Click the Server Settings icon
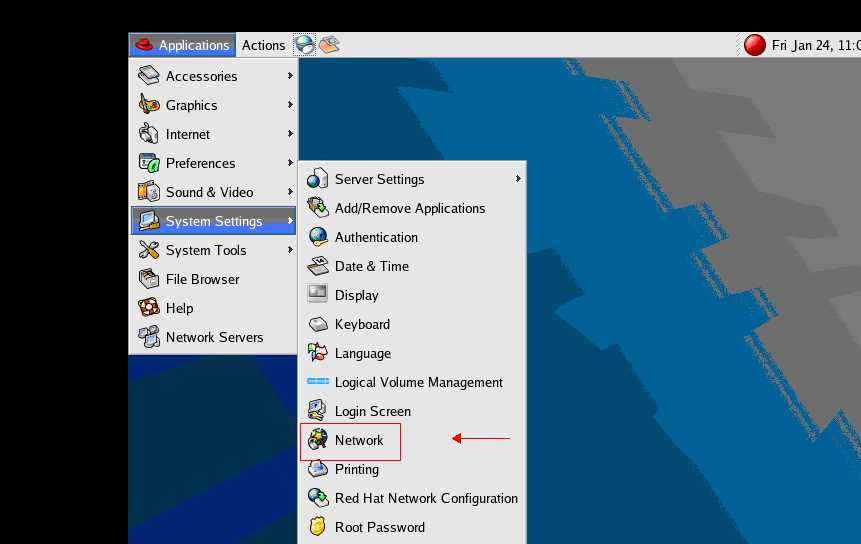 pos(317,179)
